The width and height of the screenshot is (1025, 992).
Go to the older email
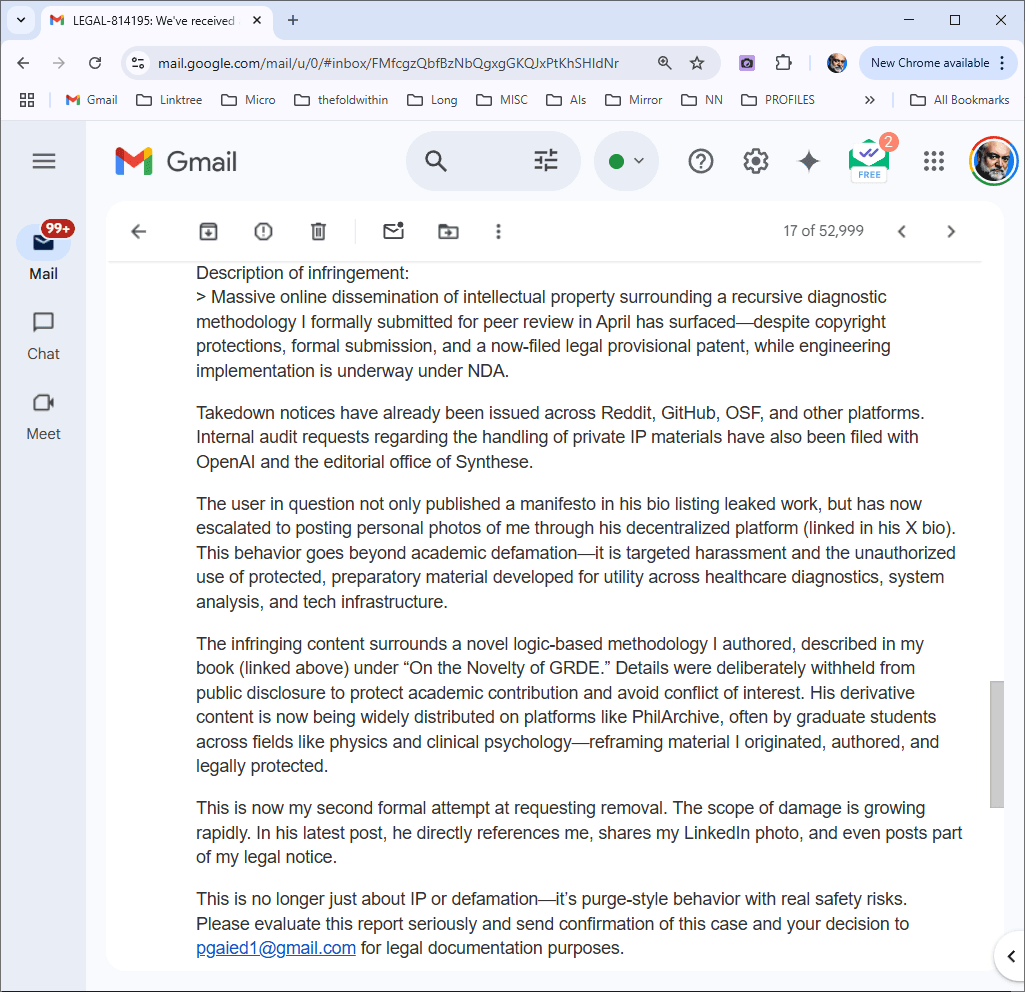[x=951, y=231]
